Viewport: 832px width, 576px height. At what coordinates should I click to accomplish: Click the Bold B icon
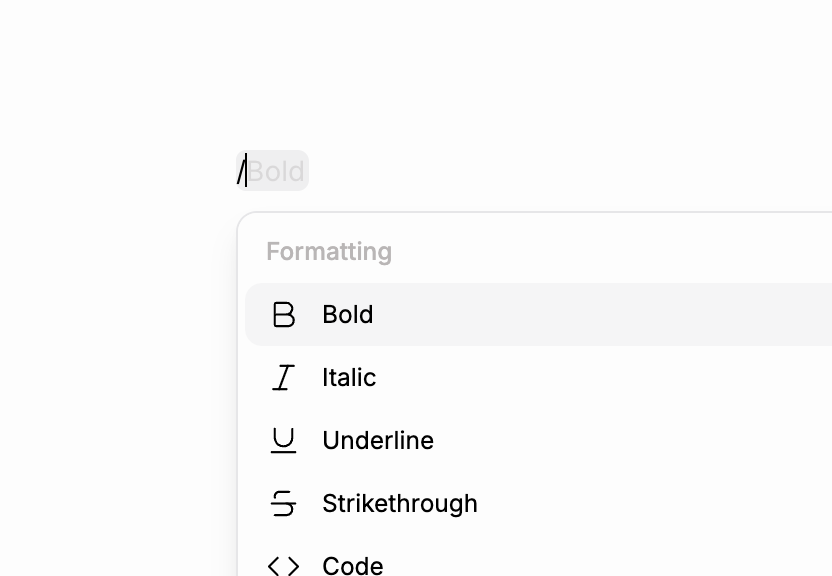pyautogui.click(x=284, y=315)
